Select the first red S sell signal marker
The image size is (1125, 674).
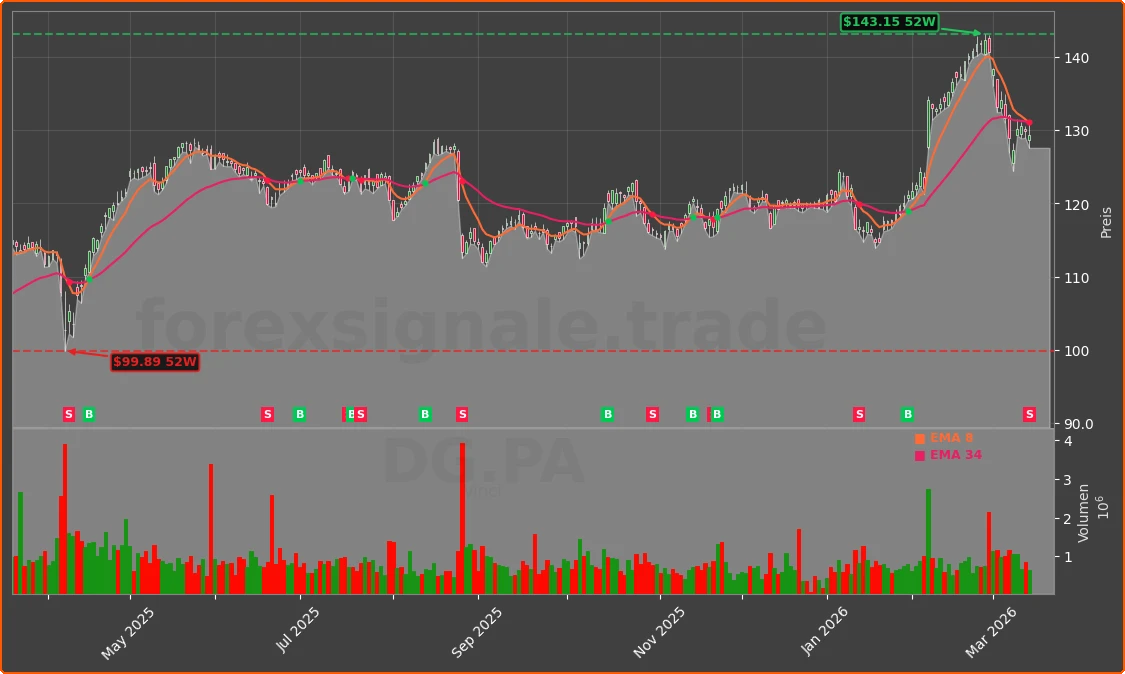click(x=68, y=413)
